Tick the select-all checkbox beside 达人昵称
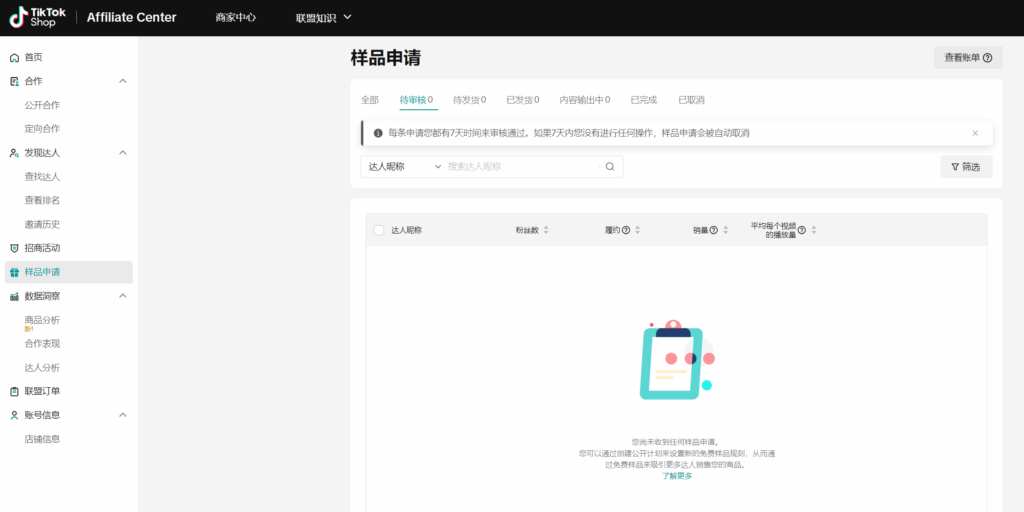Image resolution: width=1024 pixels, height=512 pixels. coord(379,230)
